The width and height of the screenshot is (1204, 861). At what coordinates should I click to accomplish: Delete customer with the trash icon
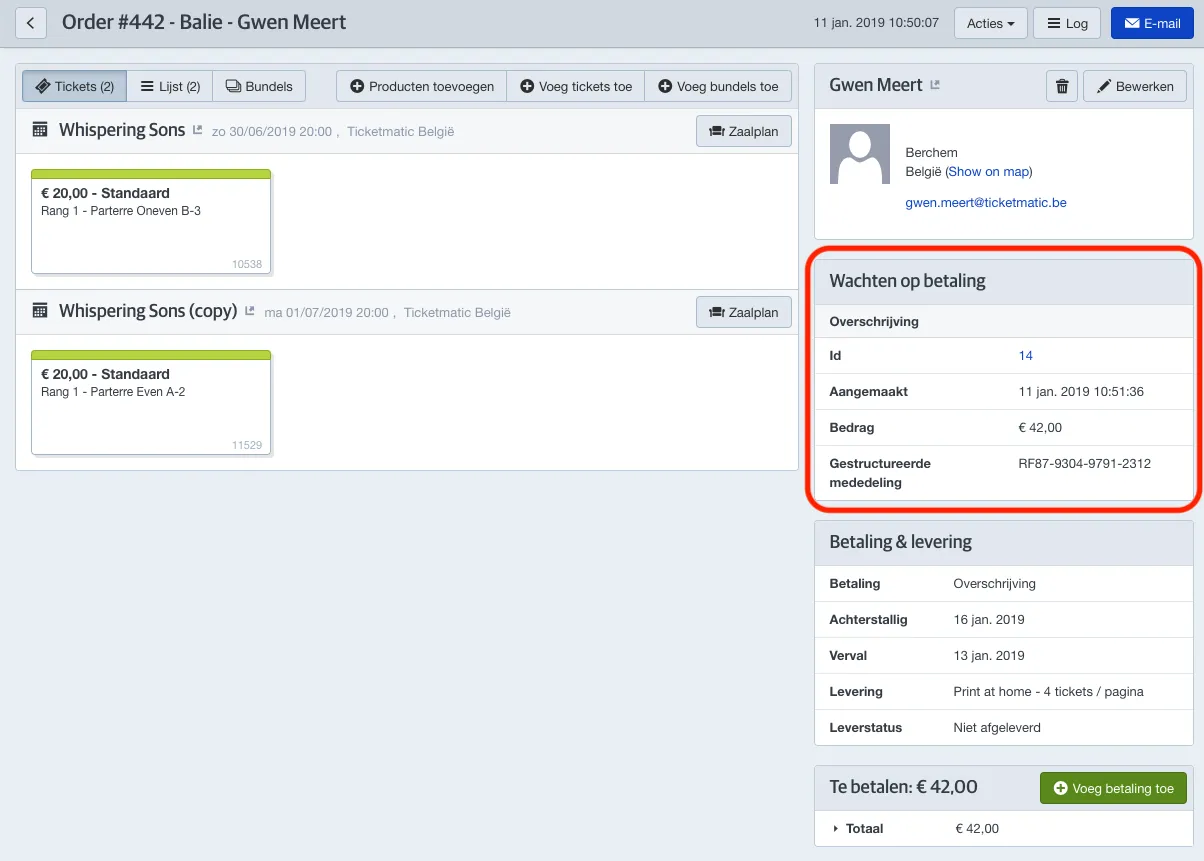point(1061,86)
